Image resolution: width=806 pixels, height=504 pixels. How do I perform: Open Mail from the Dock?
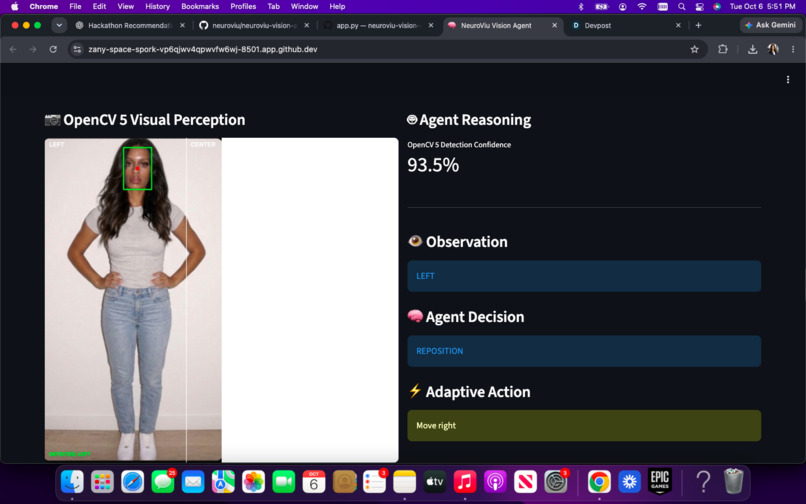tap(193, 482)
